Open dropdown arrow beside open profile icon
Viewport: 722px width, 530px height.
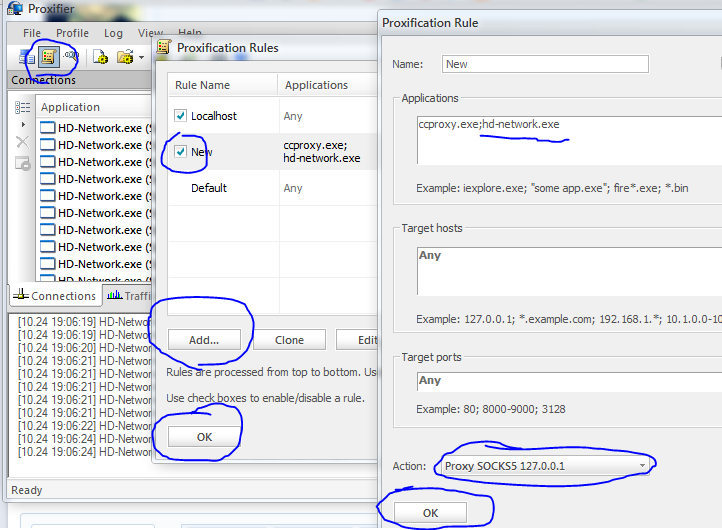pyautogui.click(x=141, y=57)
